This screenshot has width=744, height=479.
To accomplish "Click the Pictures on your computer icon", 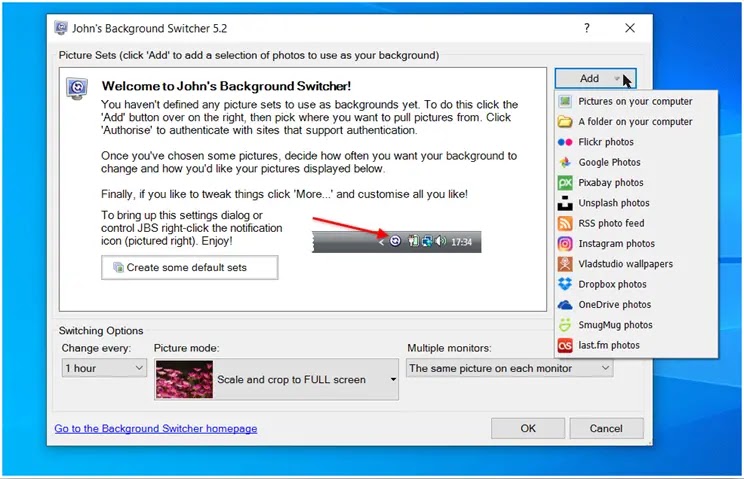I will pos(565,101).
